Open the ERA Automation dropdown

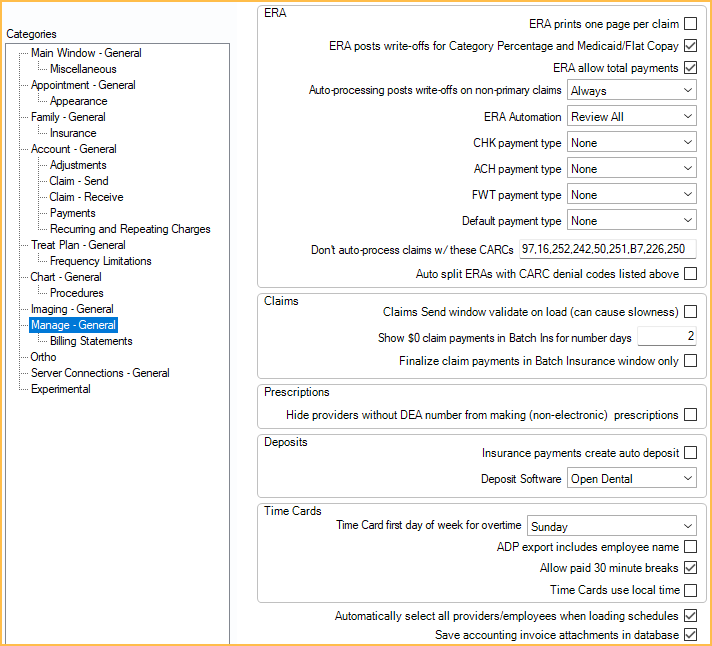coord(631,117)
